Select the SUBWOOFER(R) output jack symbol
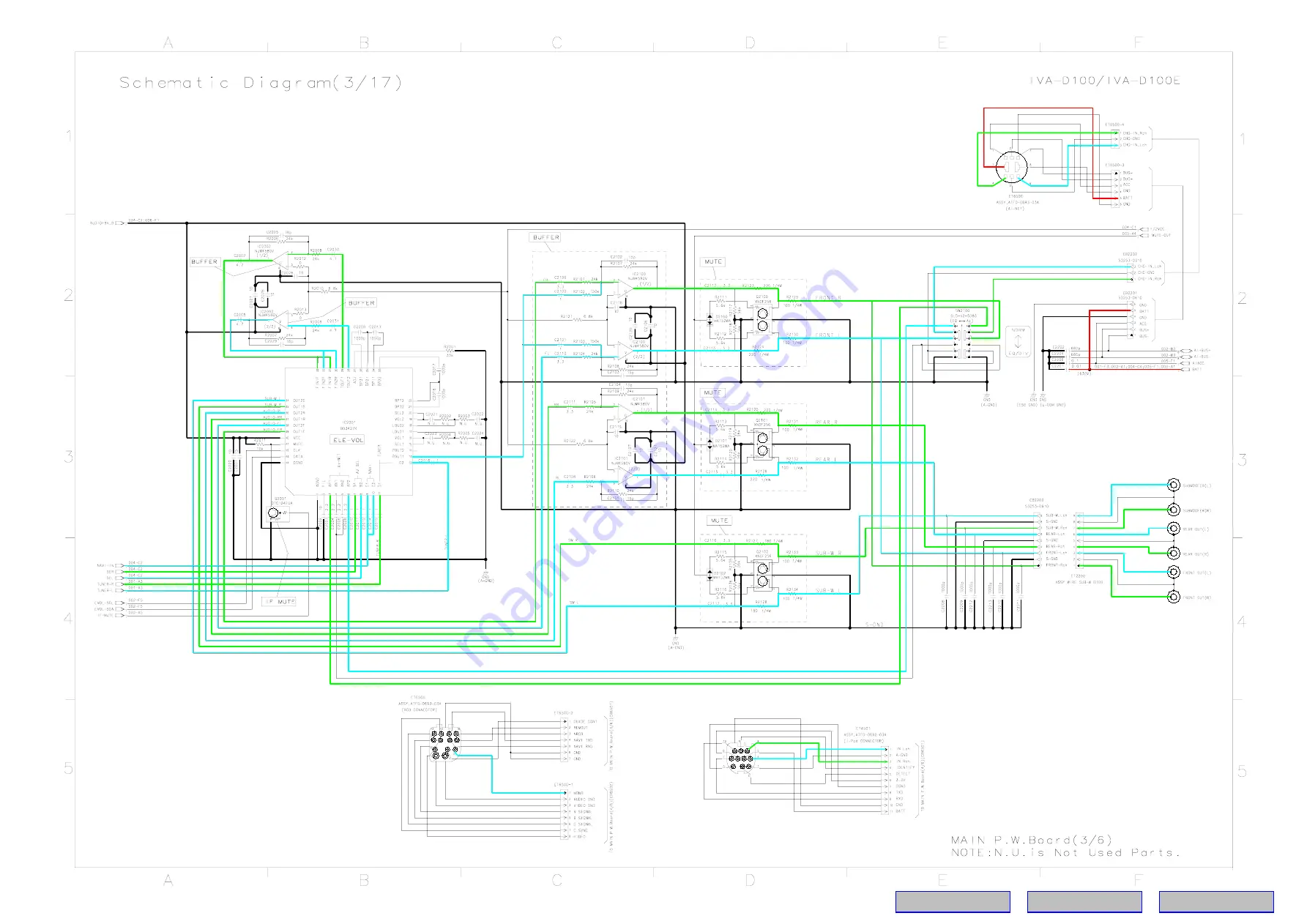Image resolution: width=1307 pixels, height=924 pixels. click(1173, 510)
